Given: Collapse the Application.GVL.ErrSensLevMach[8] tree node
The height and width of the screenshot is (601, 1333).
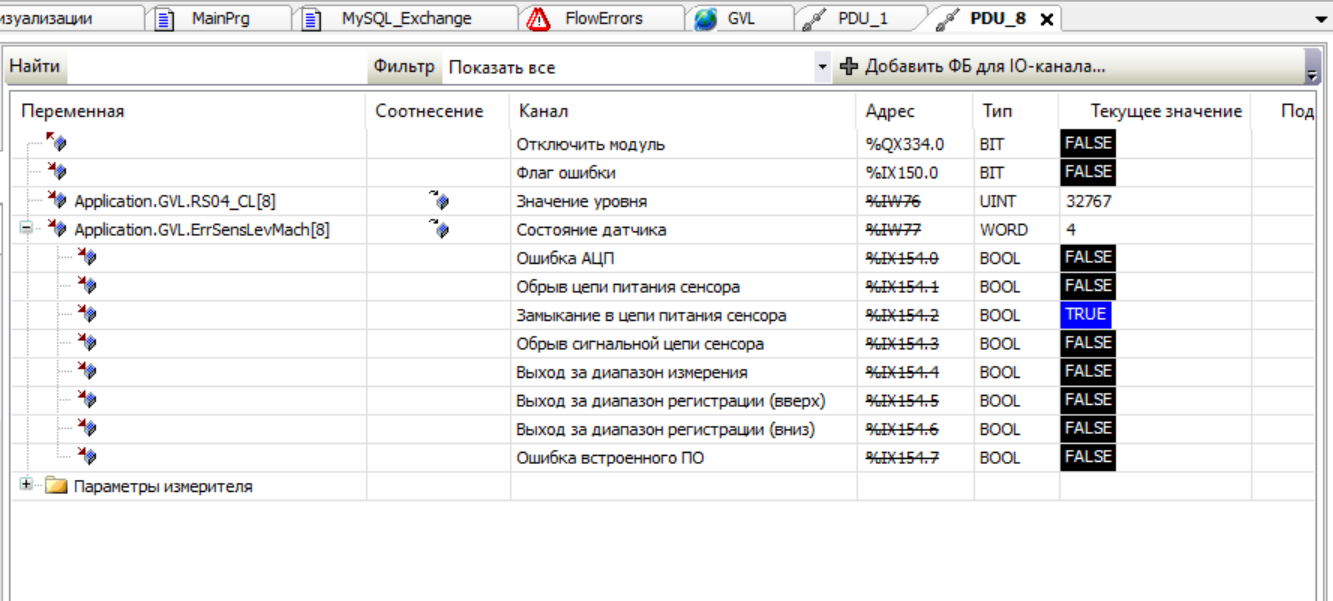Looking at the screenshot, I should pyautogui.click(x=26, y=230).
